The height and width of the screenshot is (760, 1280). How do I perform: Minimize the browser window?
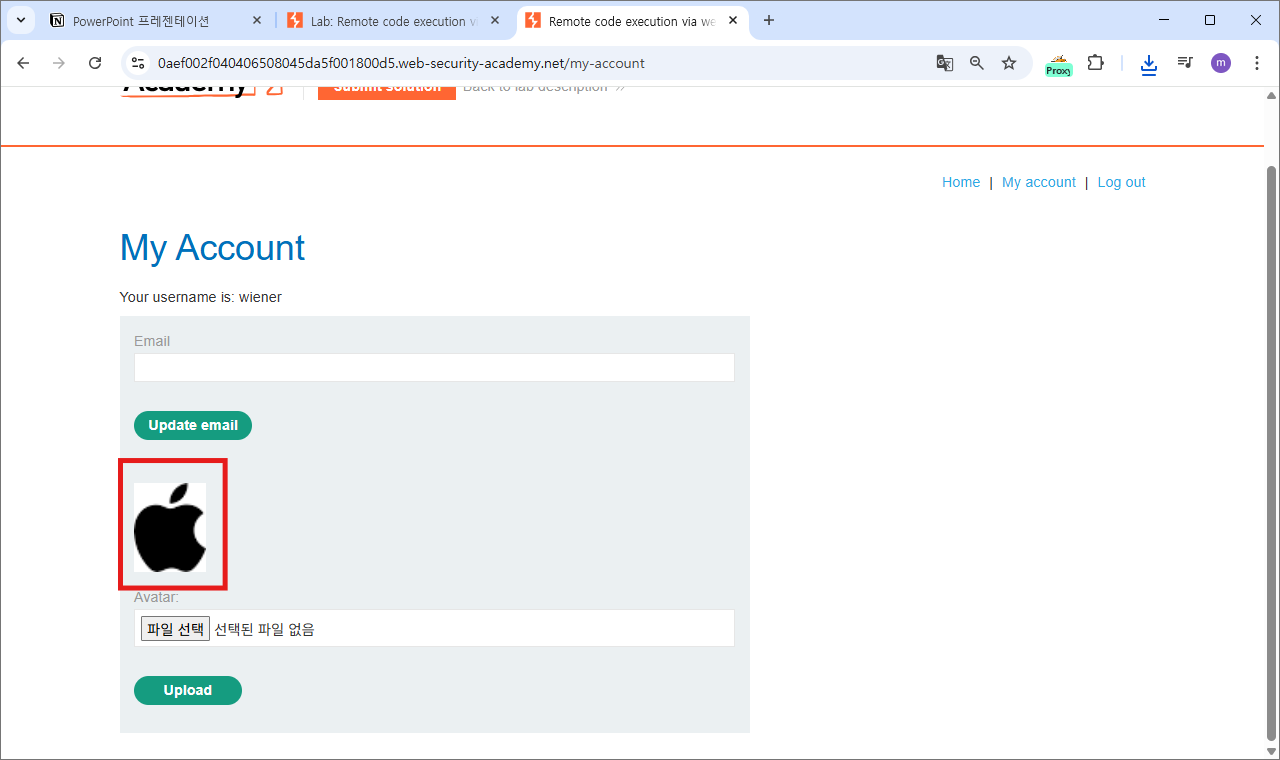[1164, 20]
